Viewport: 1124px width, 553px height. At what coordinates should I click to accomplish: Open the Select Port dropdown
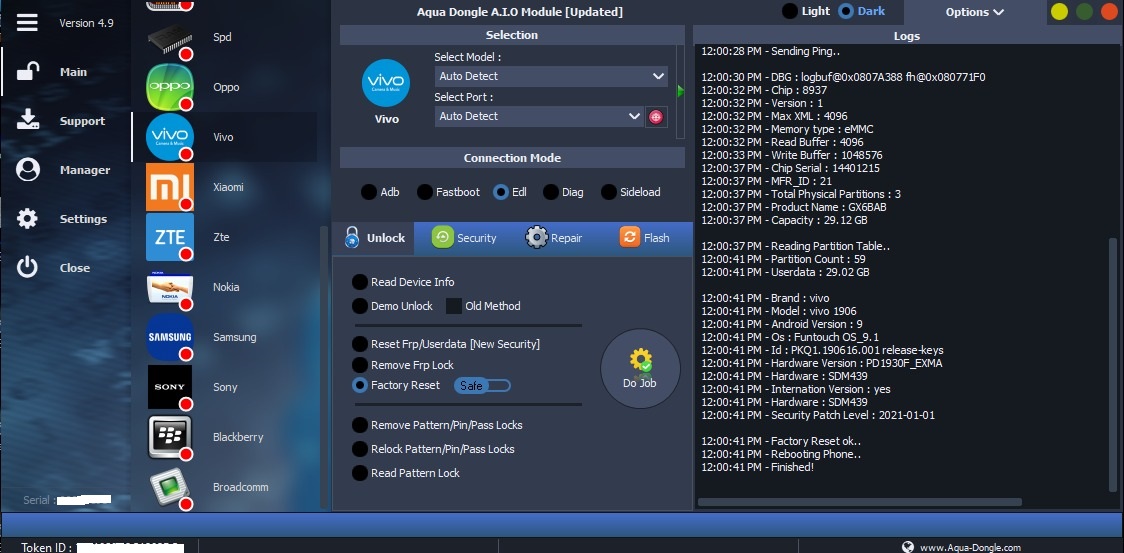pyautogui.click(x=539, y=116)
